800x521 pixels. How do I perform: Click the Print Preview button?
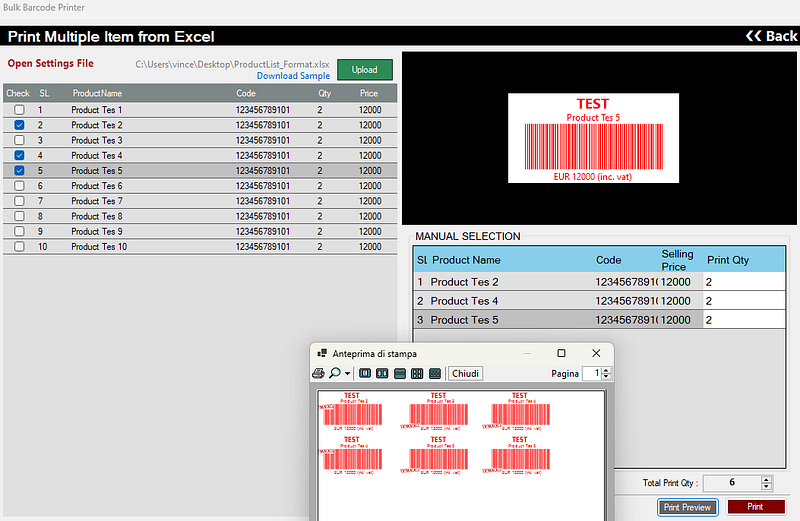pos(687,507)
